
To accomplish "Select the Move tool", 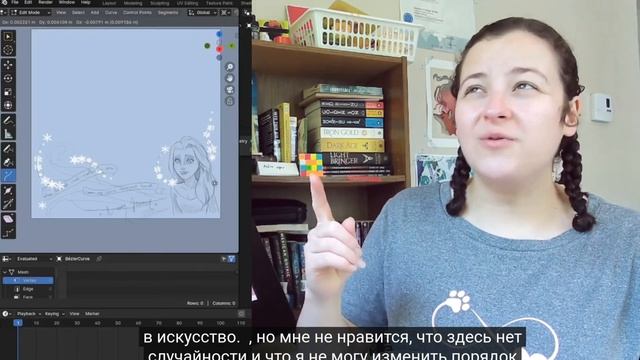I will [x=8, y=65].
